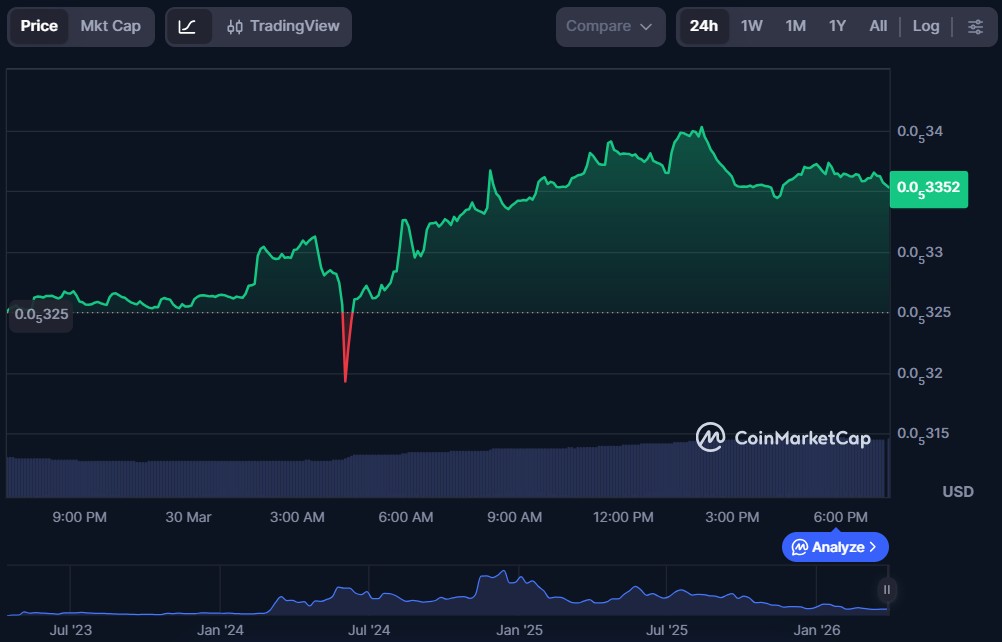
Task: Toggle Price view
Action: point(39,27)
